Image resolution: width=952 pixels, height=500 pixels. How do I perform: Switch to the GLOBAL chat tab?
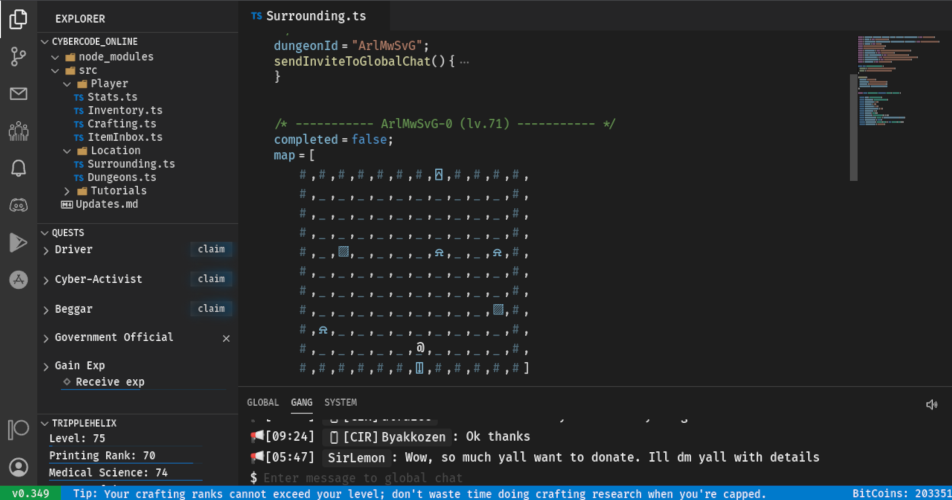pos(263,403)
